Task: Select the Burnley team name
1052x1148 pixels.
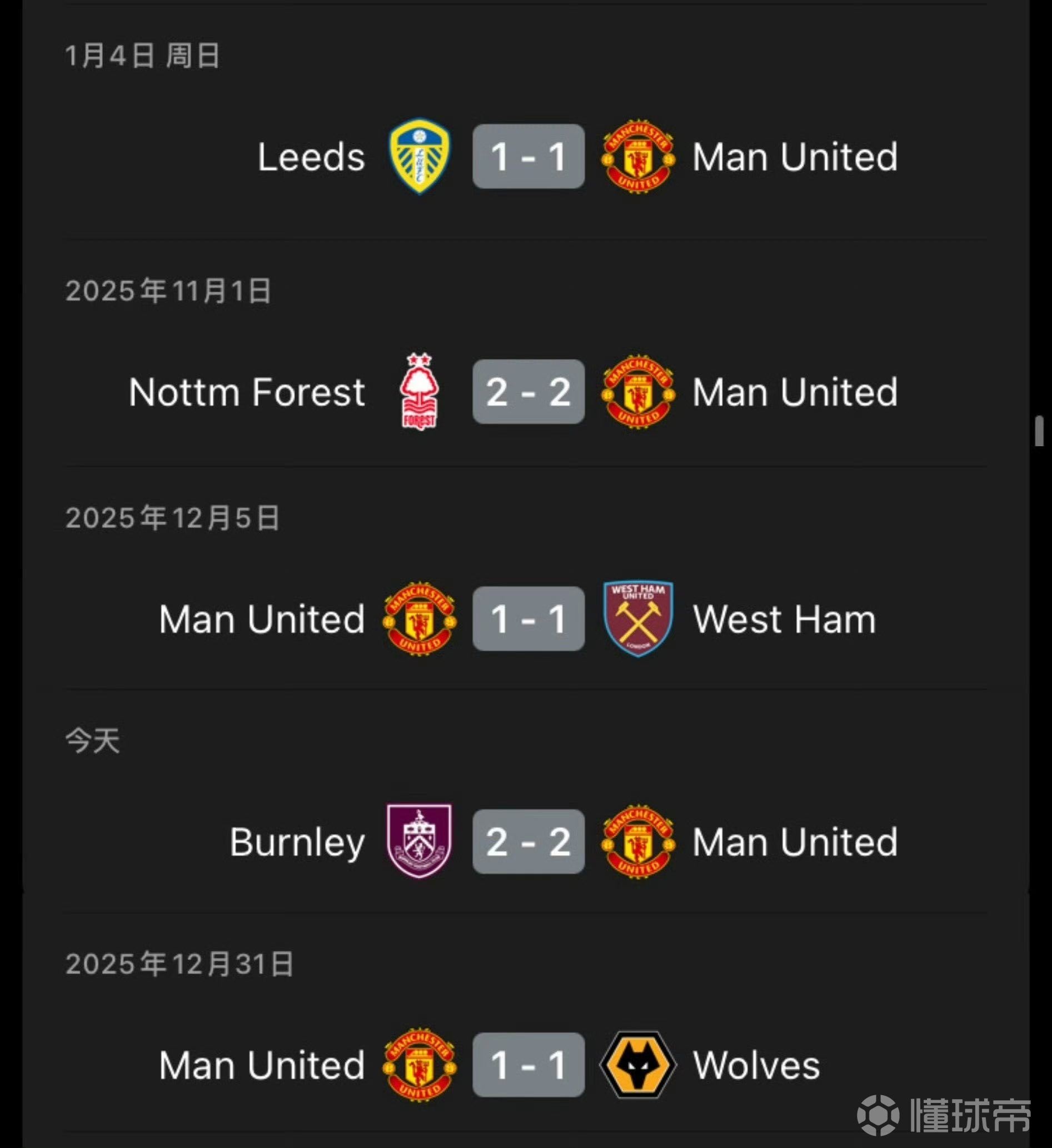Action: 297,842
